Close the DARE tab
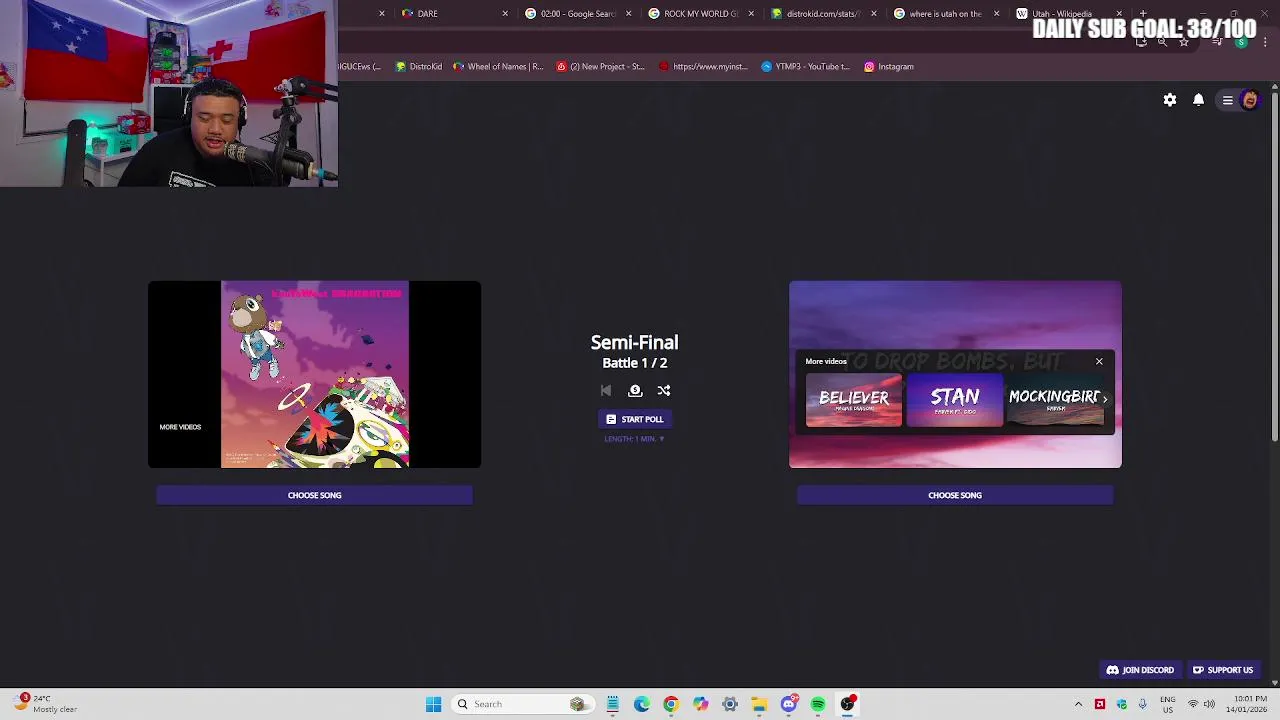 point(505,14)
